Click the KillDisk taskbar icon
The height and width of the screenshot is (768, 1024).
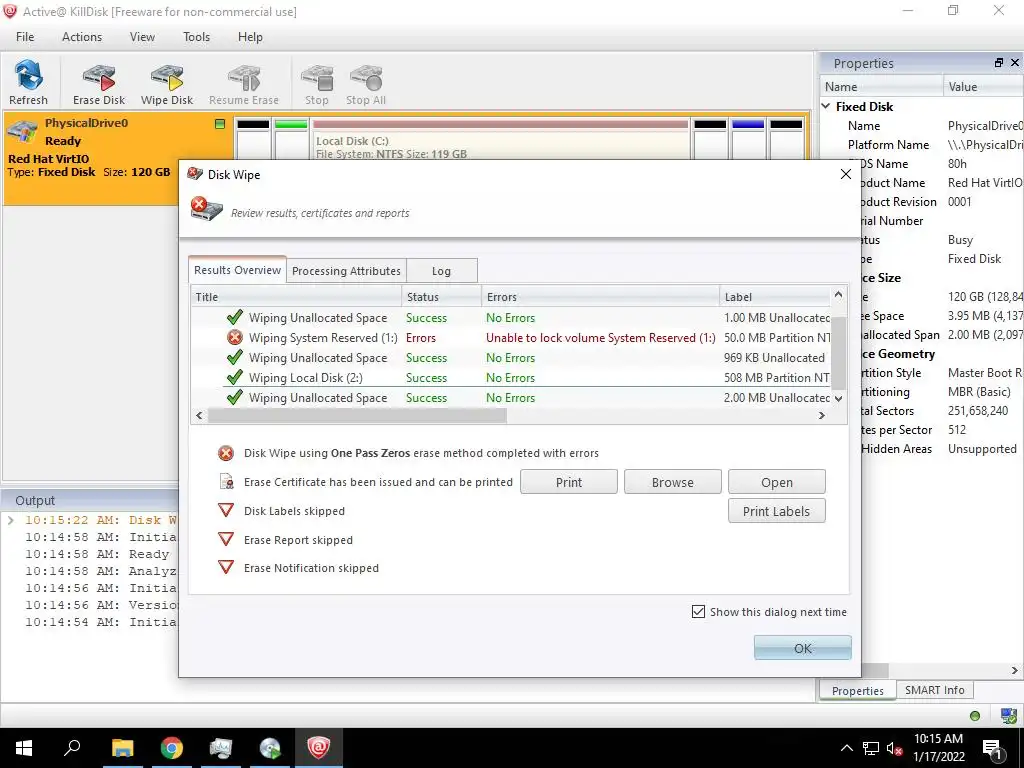click(x=319, y=748)
